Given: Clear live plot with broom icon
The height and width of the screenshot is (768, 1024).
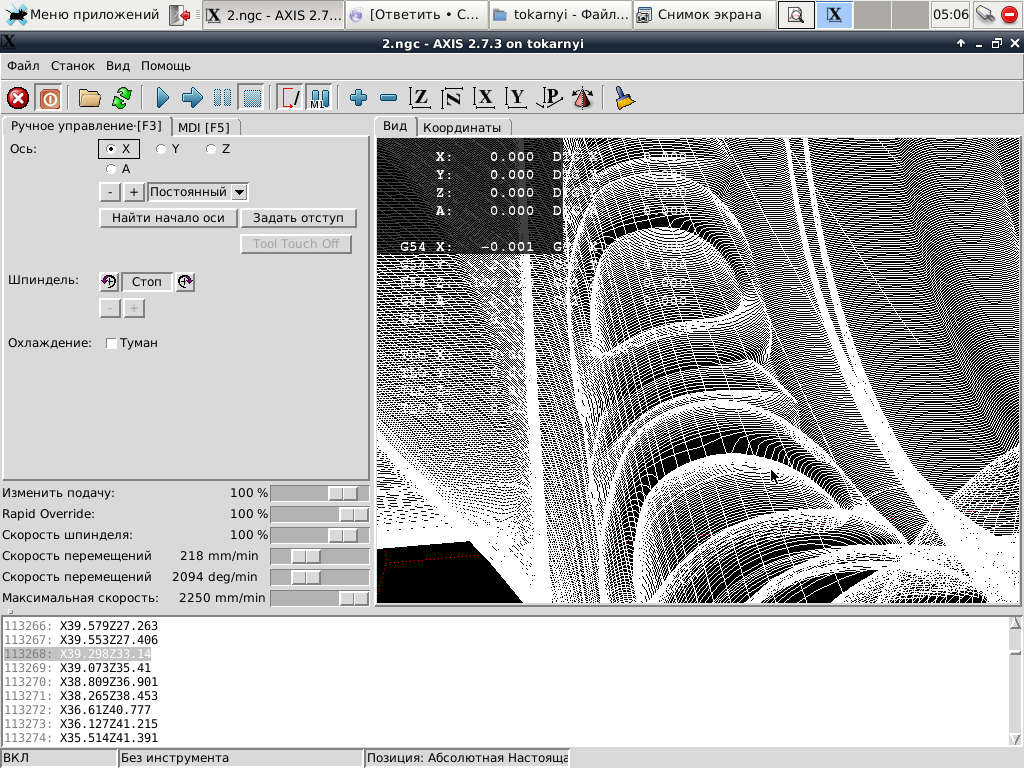Looking at the screenshot, I should tap(624, 98).
